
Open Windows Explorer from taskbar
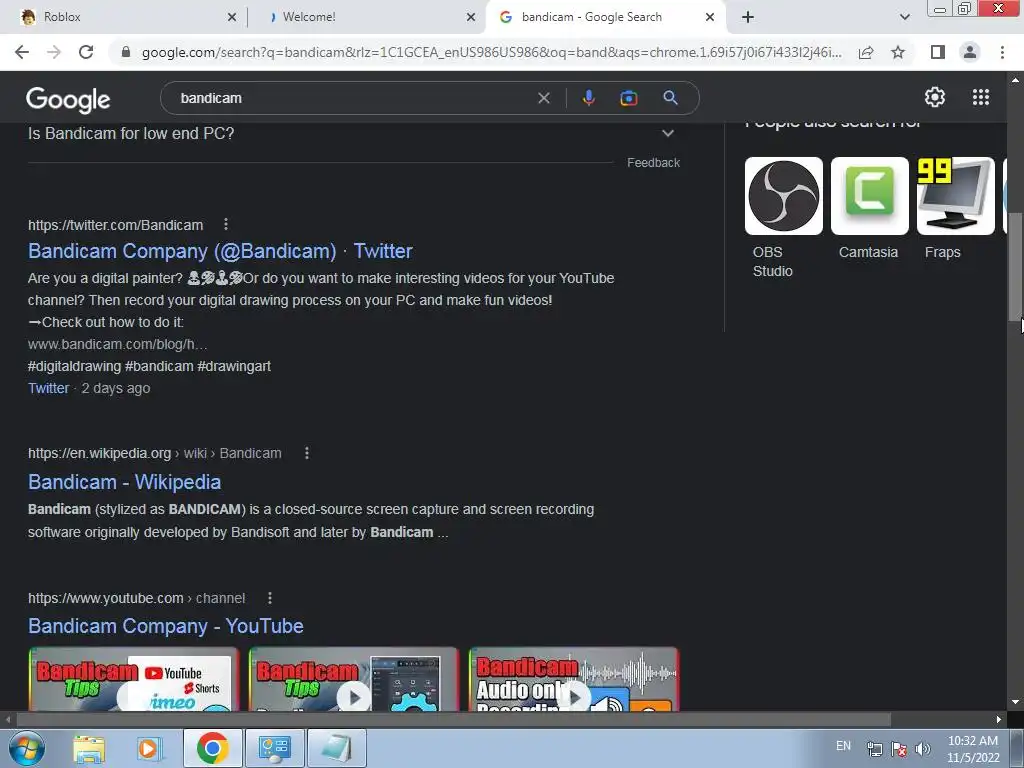[x=89, y=749]
